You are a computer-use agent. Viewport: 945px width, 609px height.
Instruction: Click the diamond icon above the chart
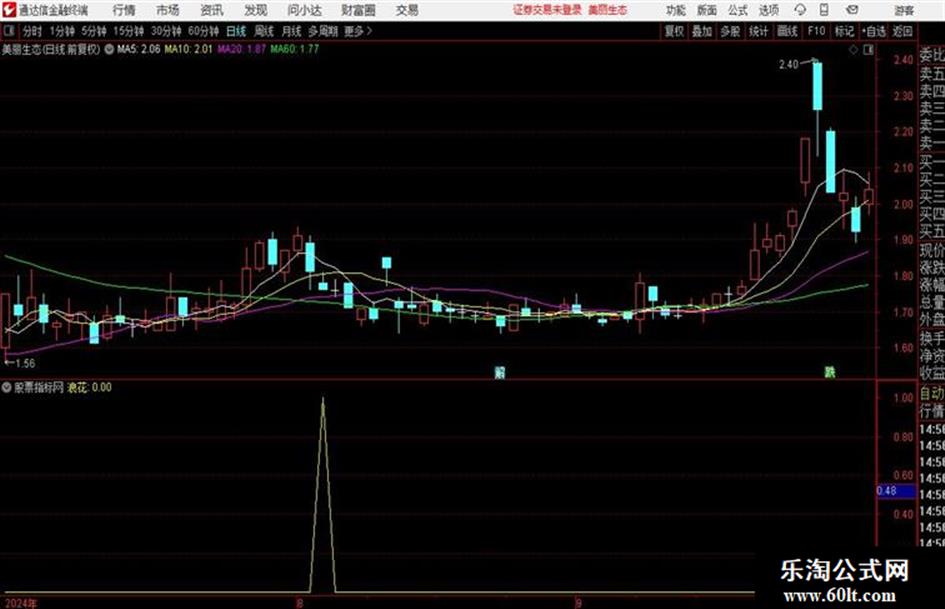pyautogui.click(x=853, y=50)
